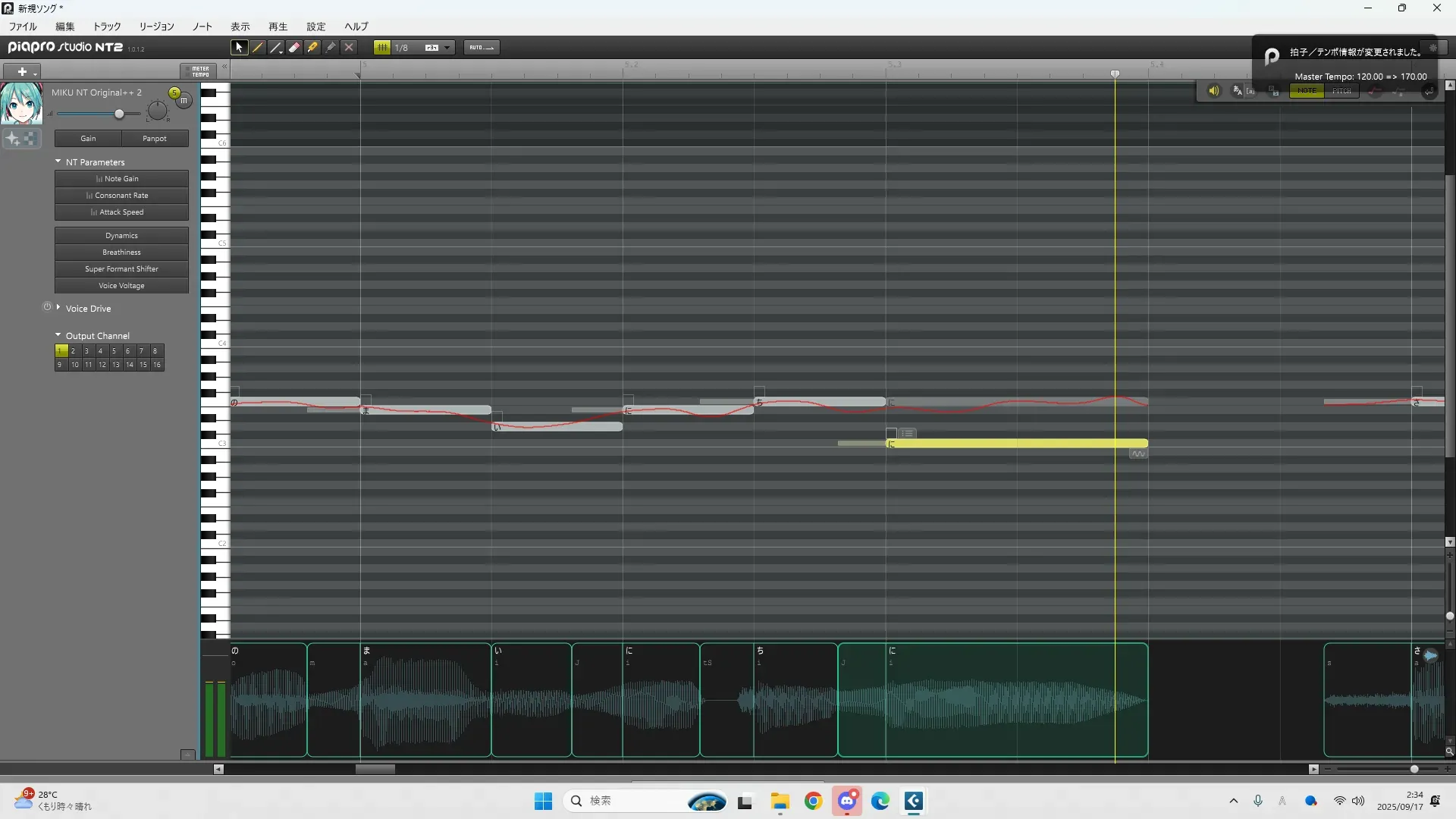This screenshot has height=819, width=1456.
Task: Select the arrow pointer tool
Action: pyautogui.click(x=239, y=47)
